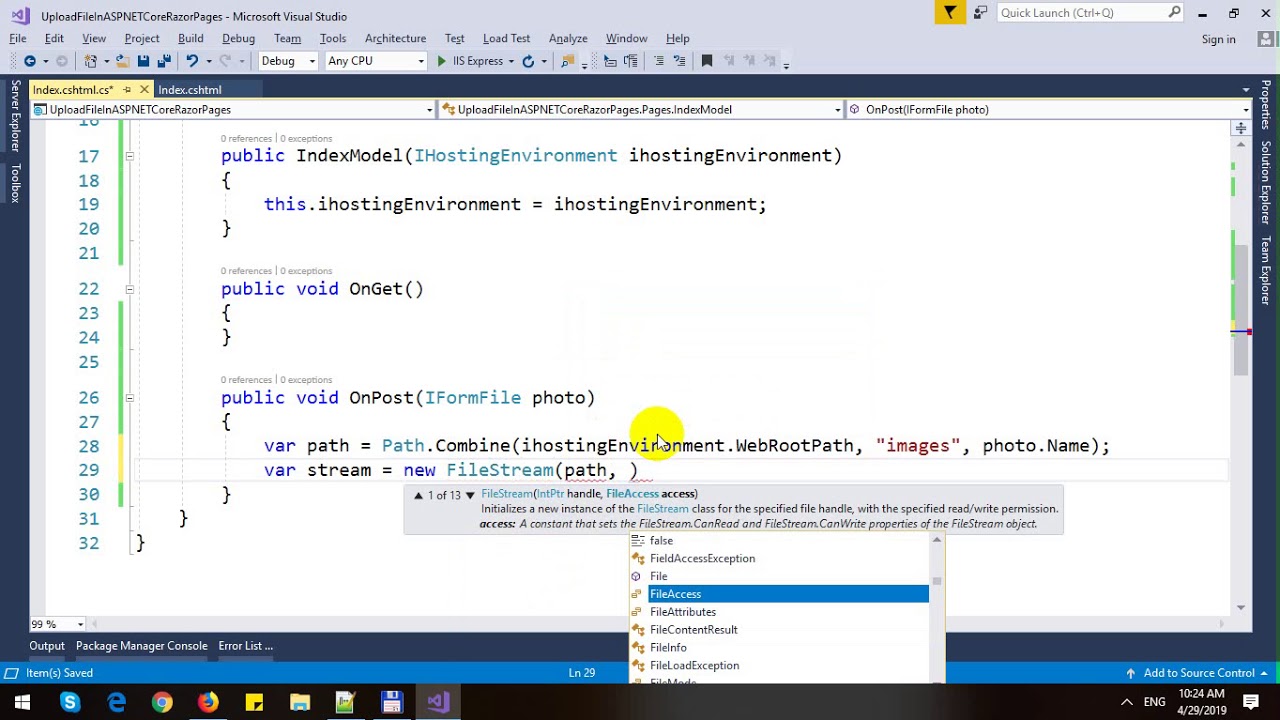Open the Edit menu
Screen dimensions: 1280x720
[x=54, y=38]
